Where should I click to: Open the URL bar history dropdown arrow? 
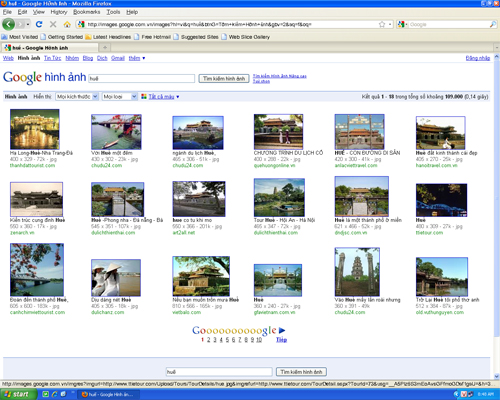pos(390,24)
